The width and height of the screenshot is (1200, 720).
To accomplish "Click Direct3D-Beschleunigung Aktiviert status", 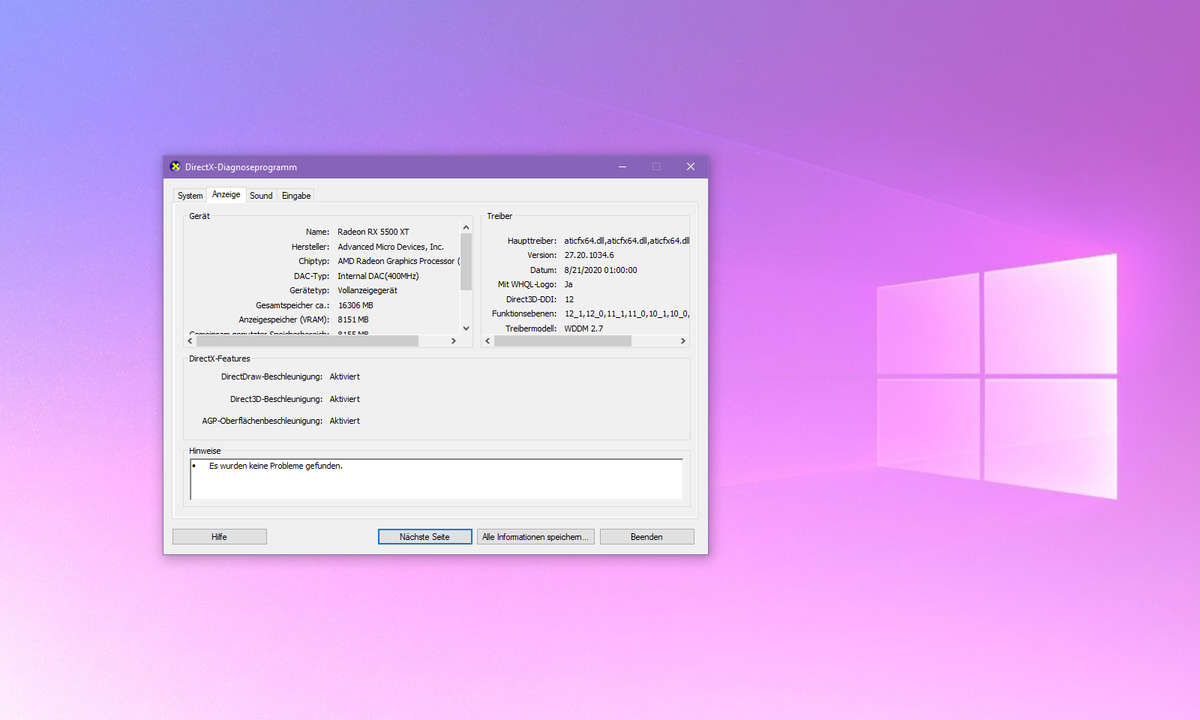I will tap(345, 399).
